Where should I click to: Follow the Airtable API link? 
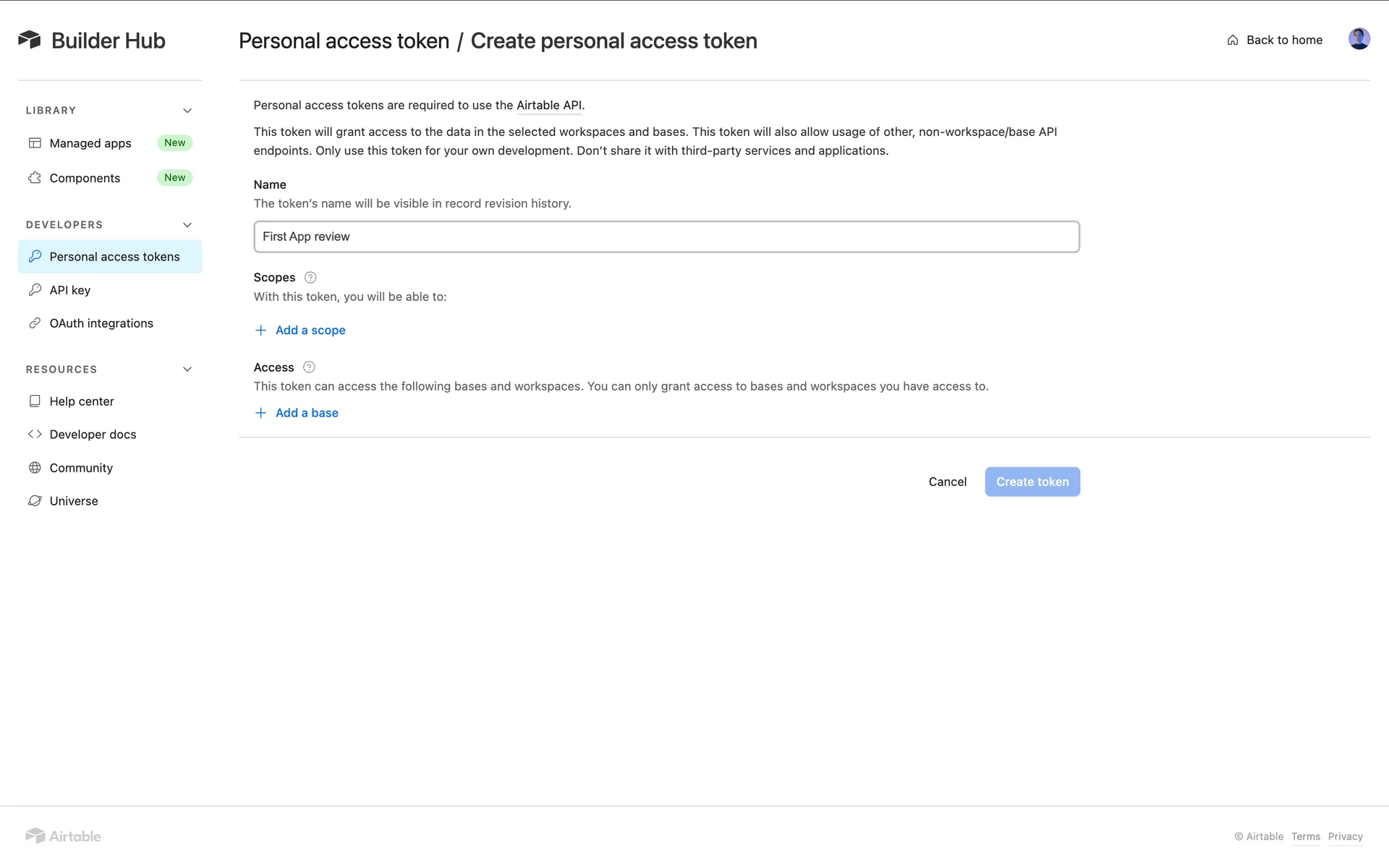[x=549, y=106]
